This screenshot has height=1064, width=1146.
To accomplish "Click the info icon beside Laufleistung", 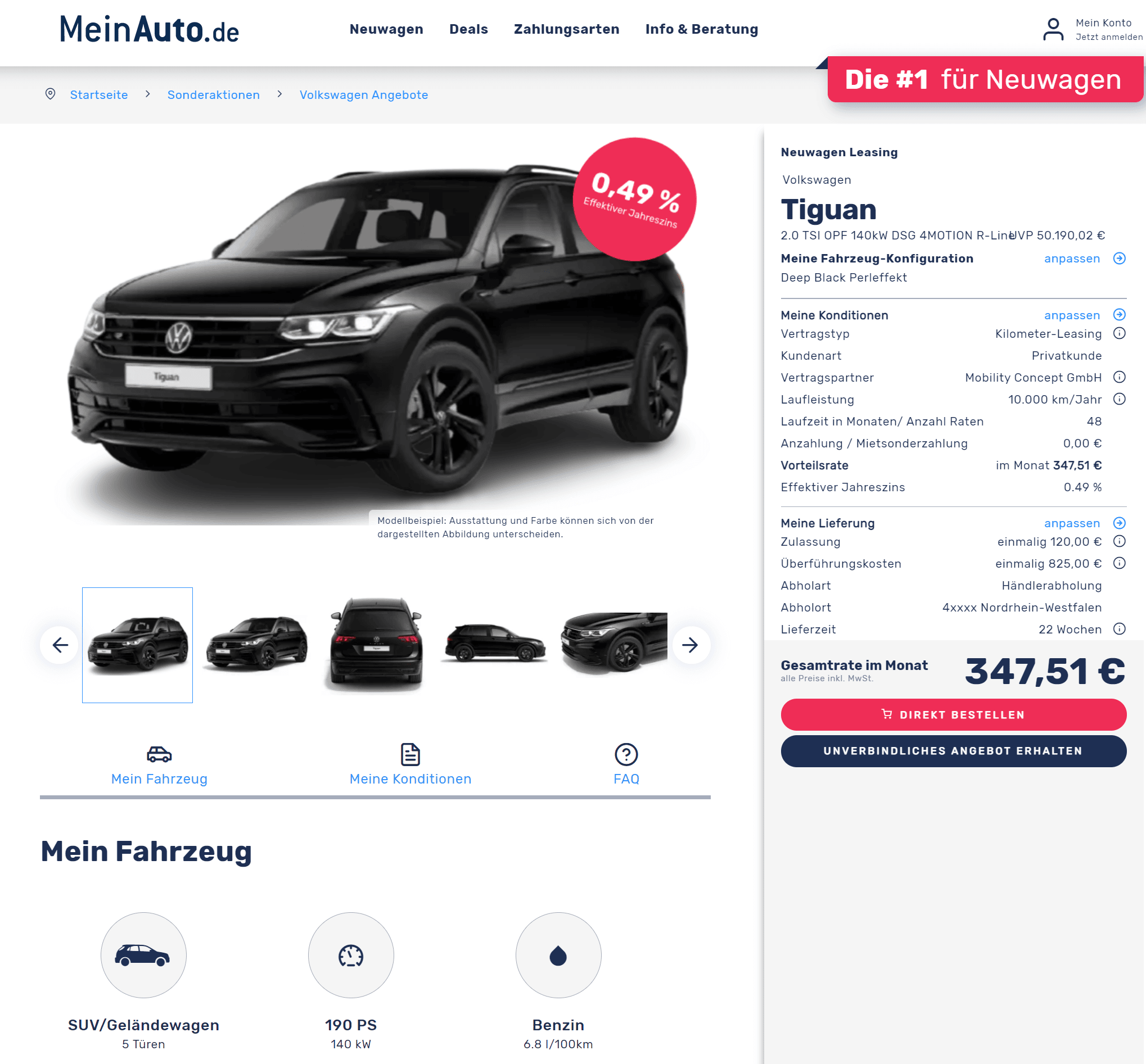I will click(x=1119, y=399).
